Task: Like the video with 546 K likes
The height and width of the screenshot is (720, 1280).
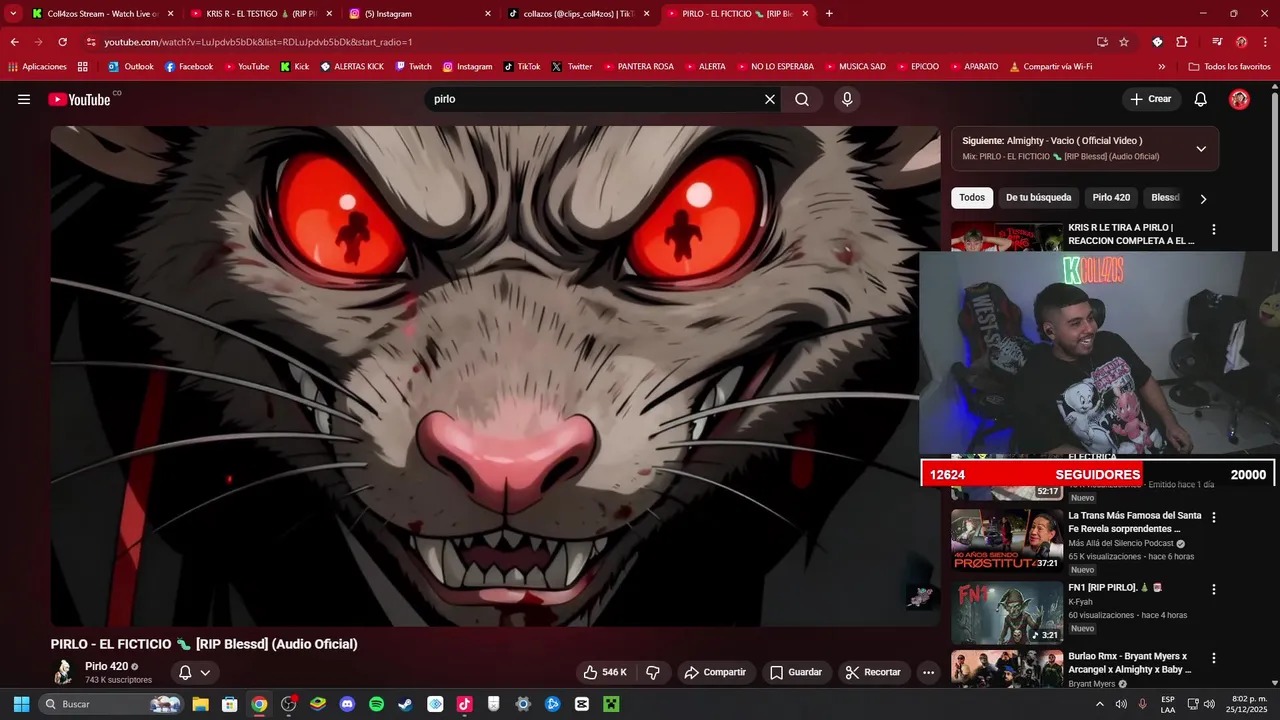Action: point(605,672)
